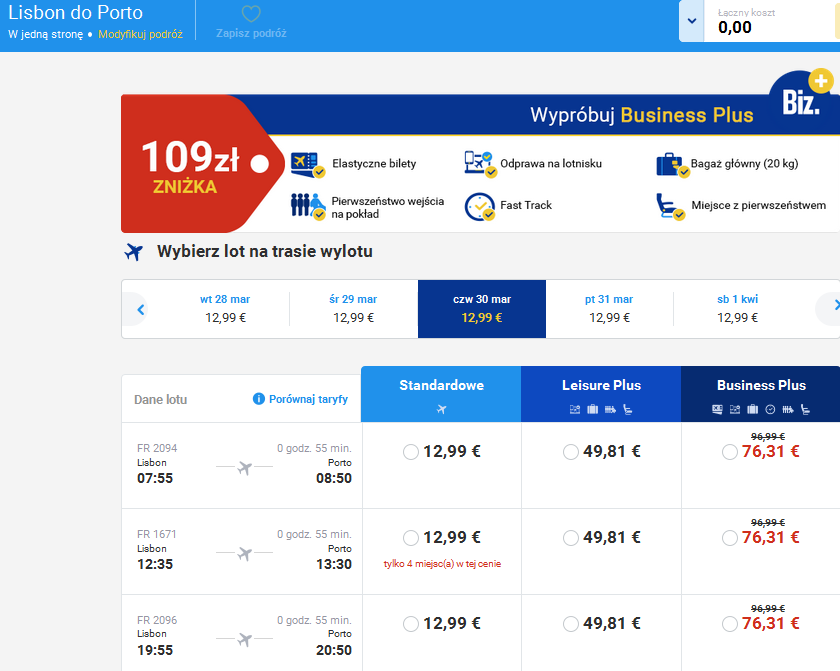The width and height of the screenshot is (840, 671).
Task: Click the Zapisz podróż link
Action: coord(251,33)
